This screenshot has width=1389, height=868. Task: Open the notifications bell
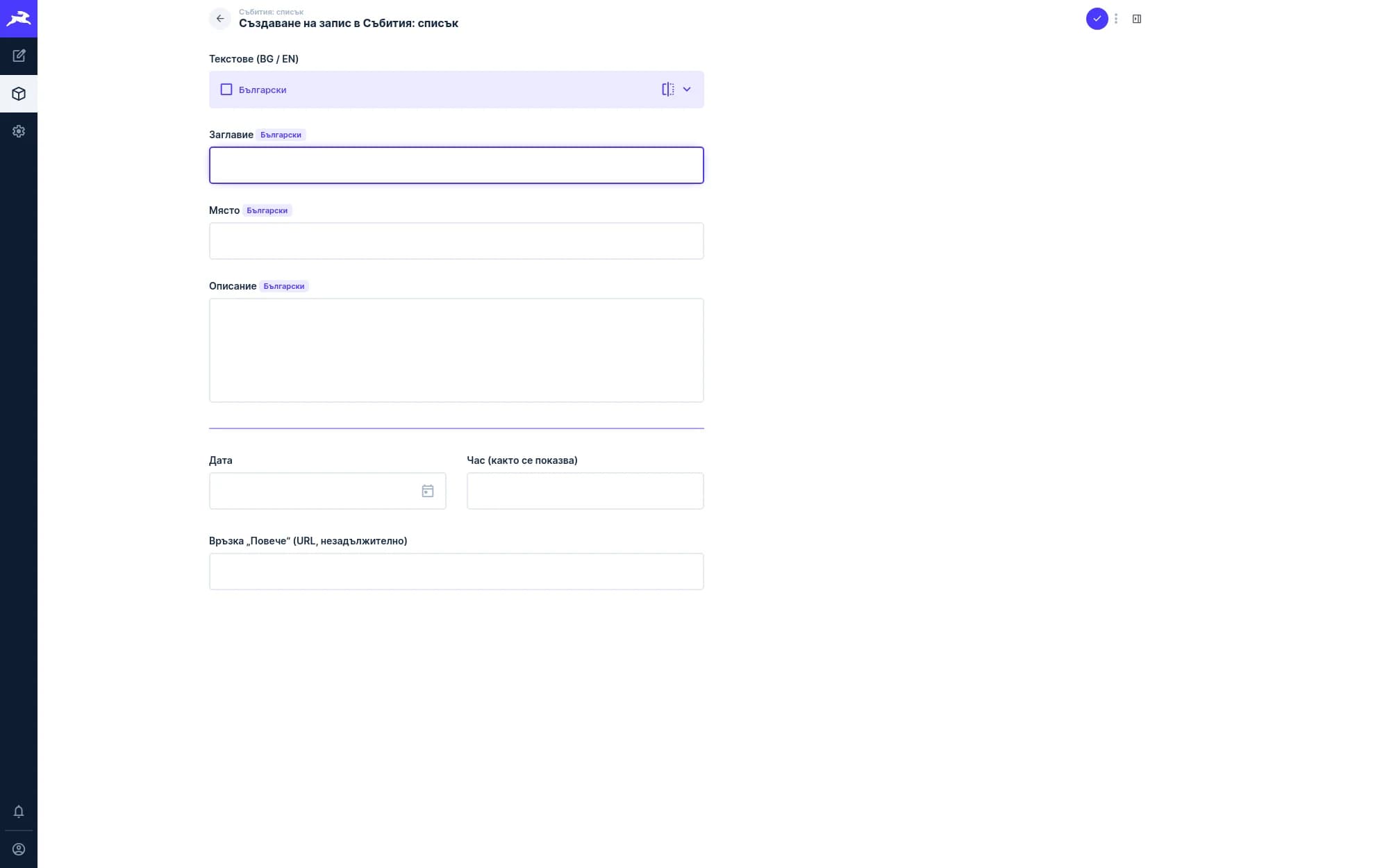[x=19, y=811]
